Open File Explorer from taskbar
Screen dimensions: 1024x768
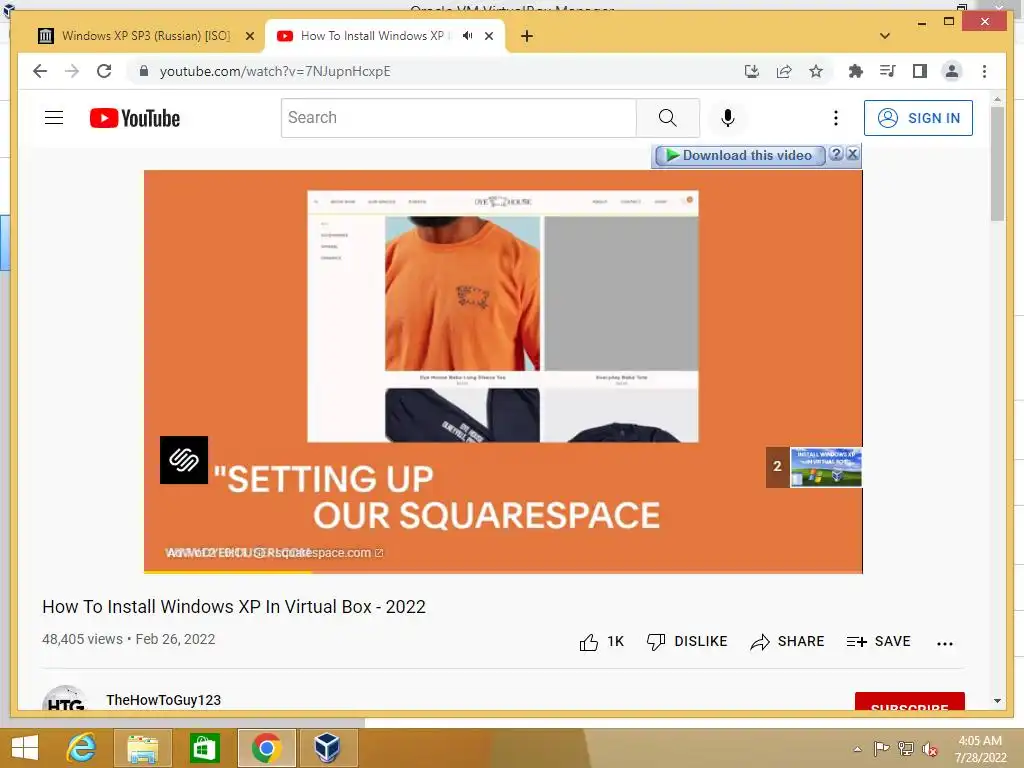click(143, 748)
